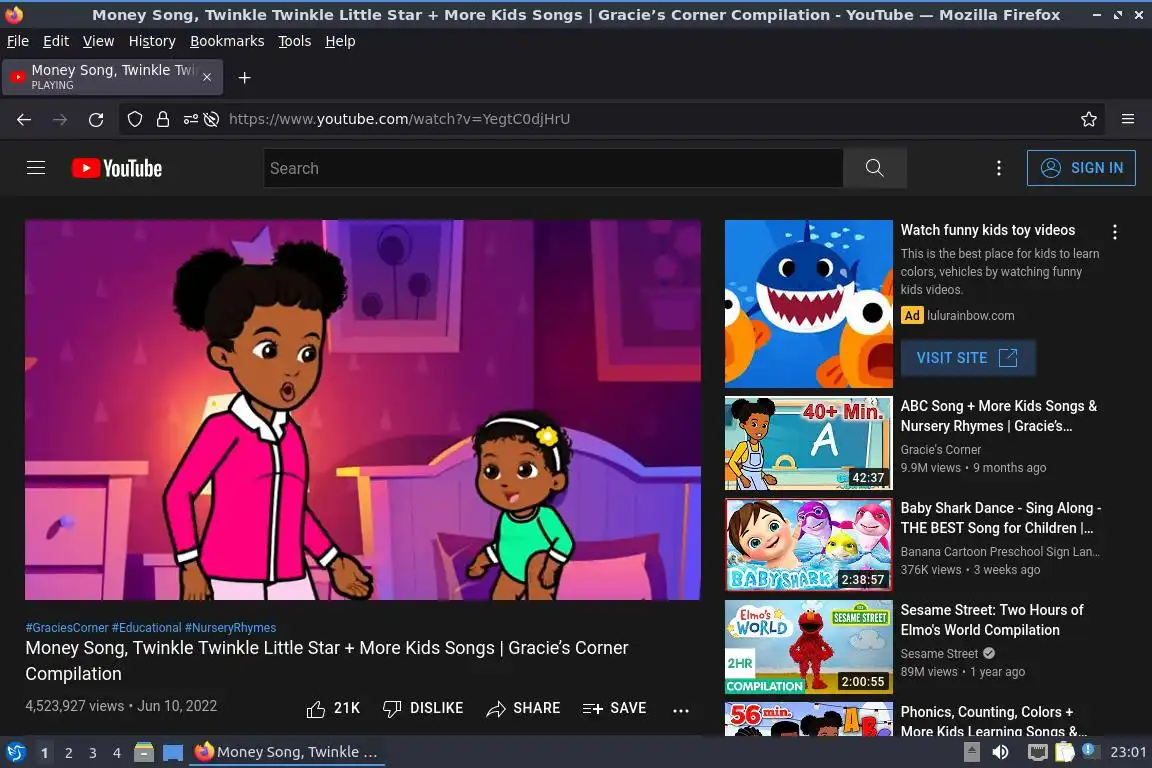Screen dimensions: 1152x768
Task: Open the Tools menu
Action: click(x=295, y=41)
